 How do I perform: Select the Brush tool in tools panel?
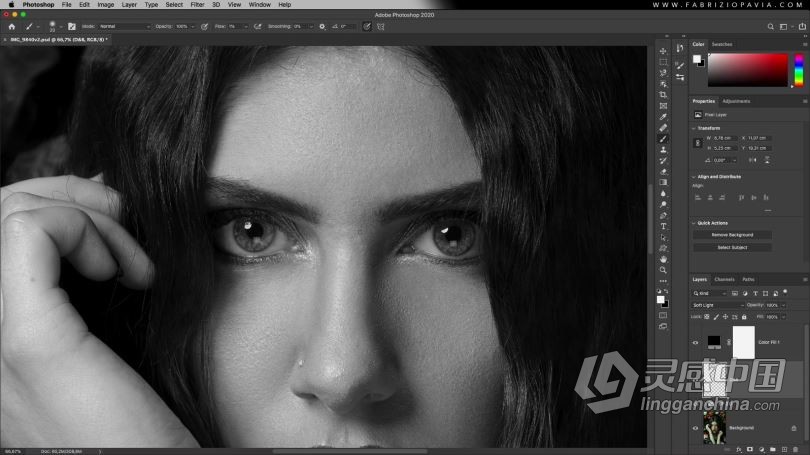point(663,139)
